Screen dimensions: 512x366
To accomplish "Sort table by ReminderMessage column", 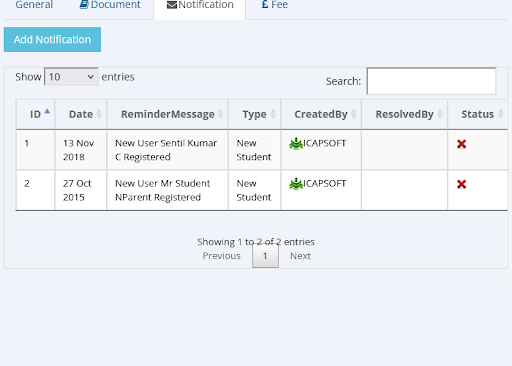I will (x=168, y=114).
